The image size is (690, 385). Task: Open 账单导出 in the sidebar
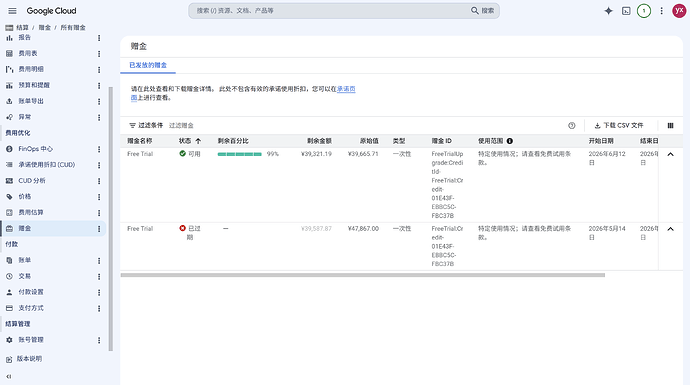pos(31,101)
